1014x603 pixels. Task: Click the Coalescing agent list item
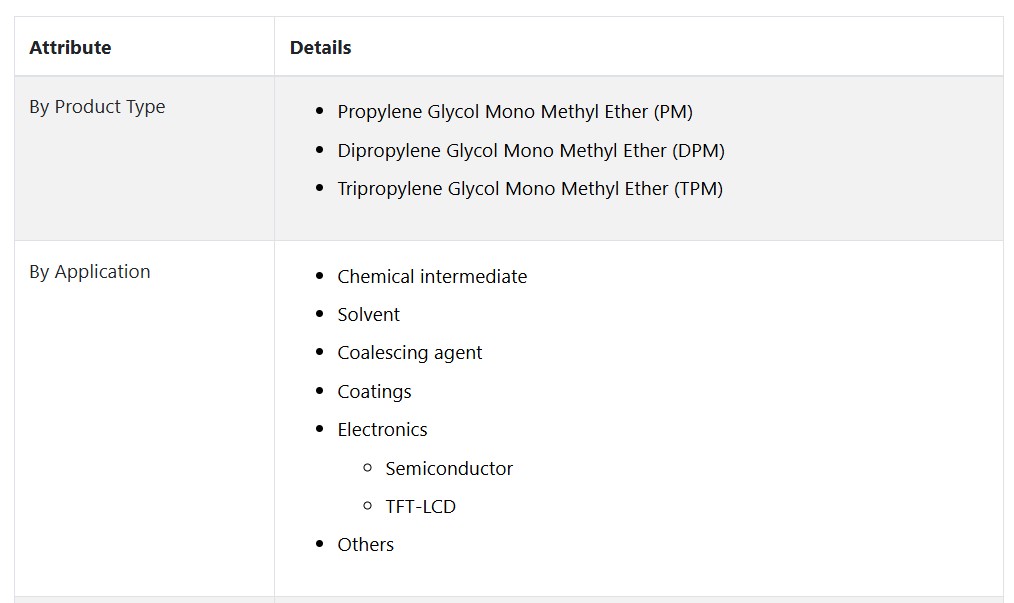409,353
